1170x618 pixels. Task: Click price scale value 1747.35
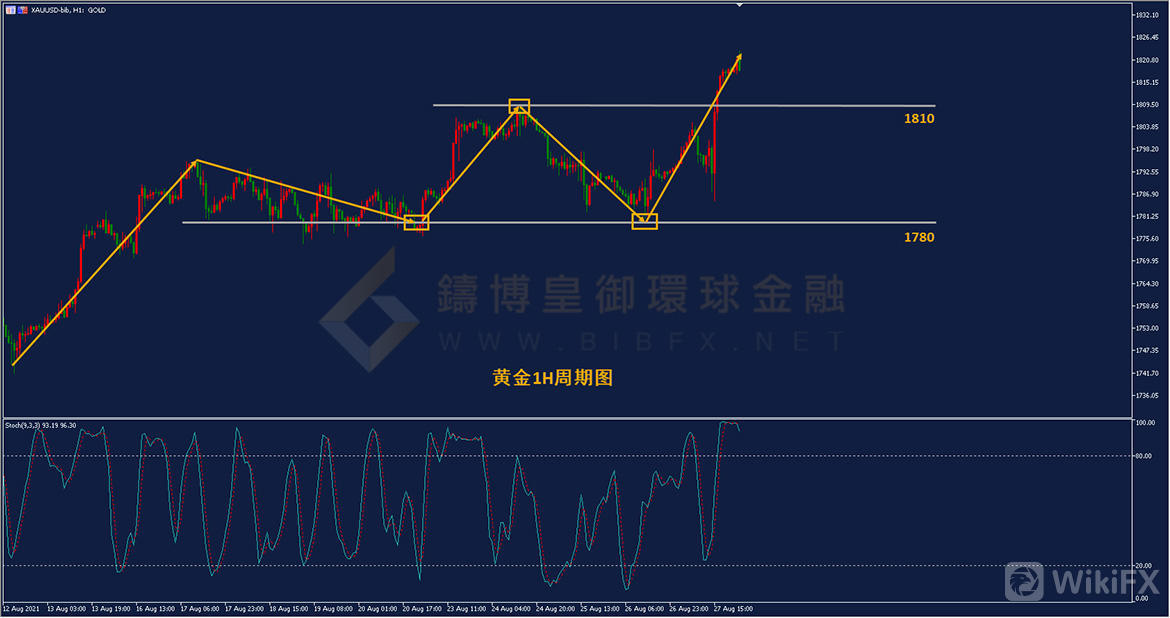click(1146, 350)
